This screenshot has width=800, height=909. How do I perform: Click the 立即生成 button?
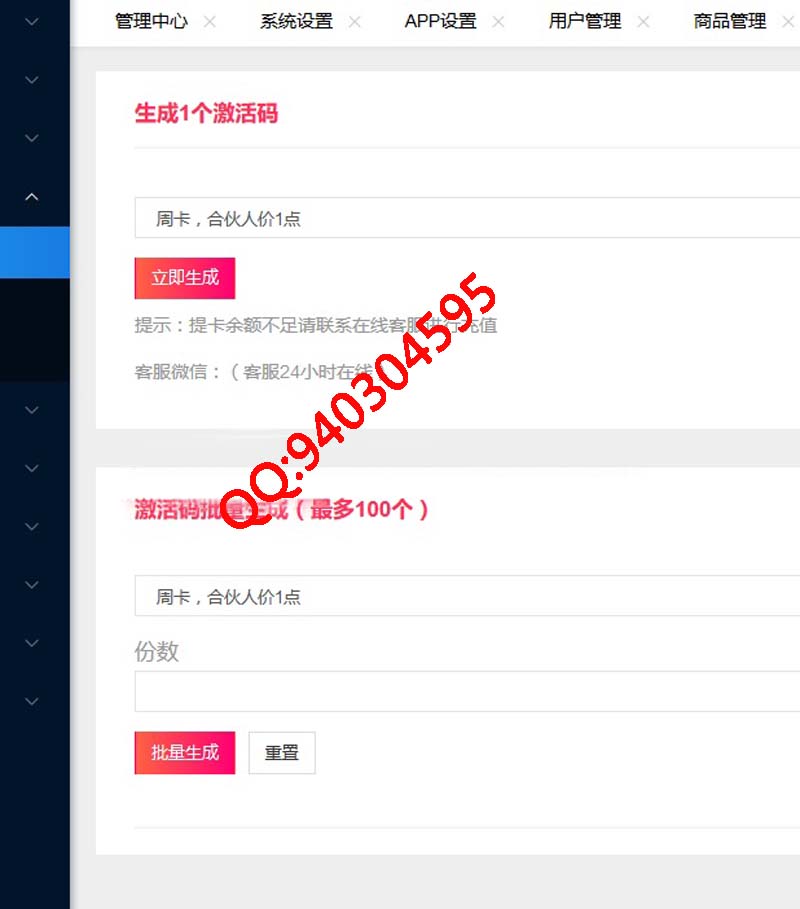click(x=185, y=278)
